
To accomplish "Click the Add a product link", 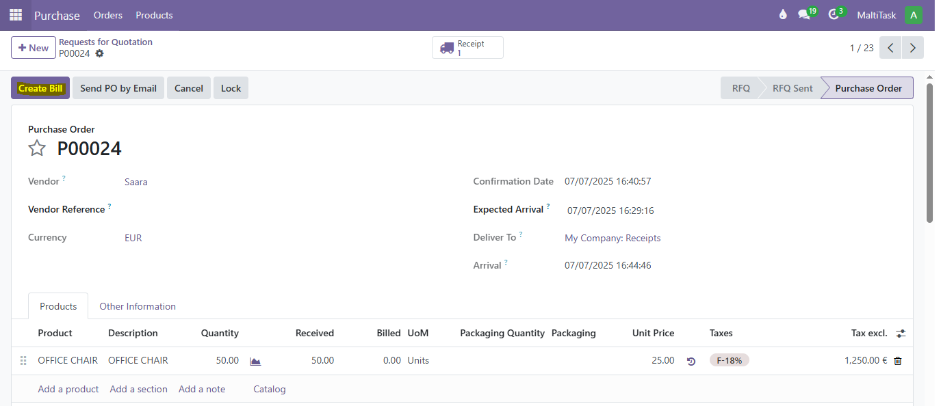I will [x=68, y=389].
